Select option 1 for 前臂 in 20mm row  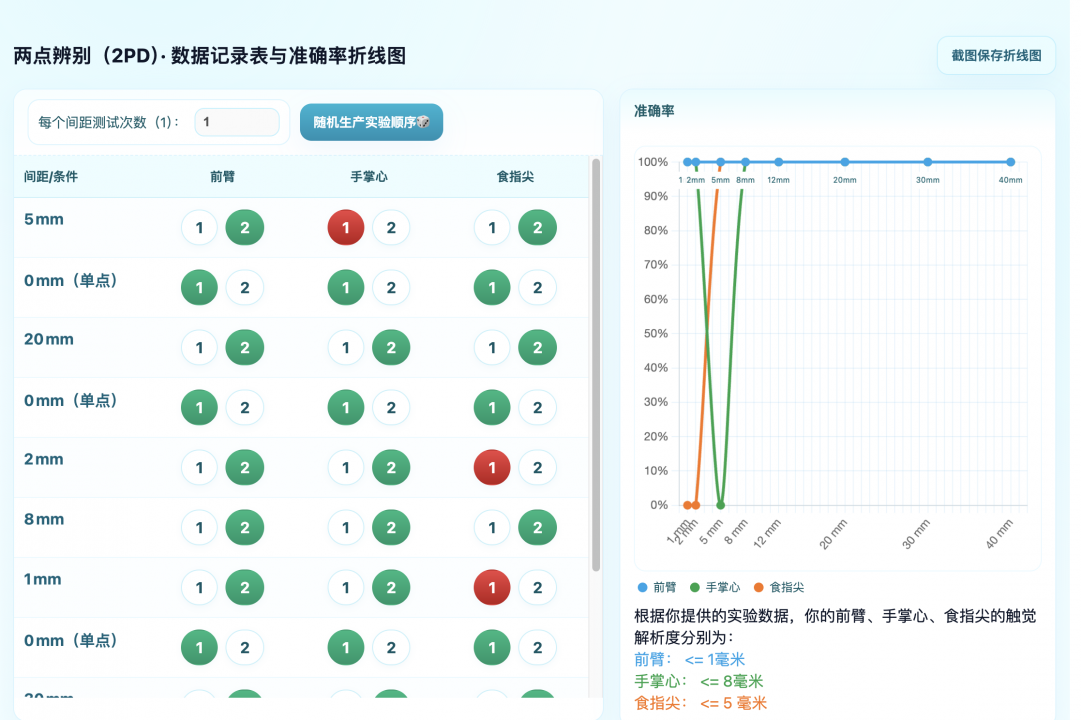[x=199, y=348]
